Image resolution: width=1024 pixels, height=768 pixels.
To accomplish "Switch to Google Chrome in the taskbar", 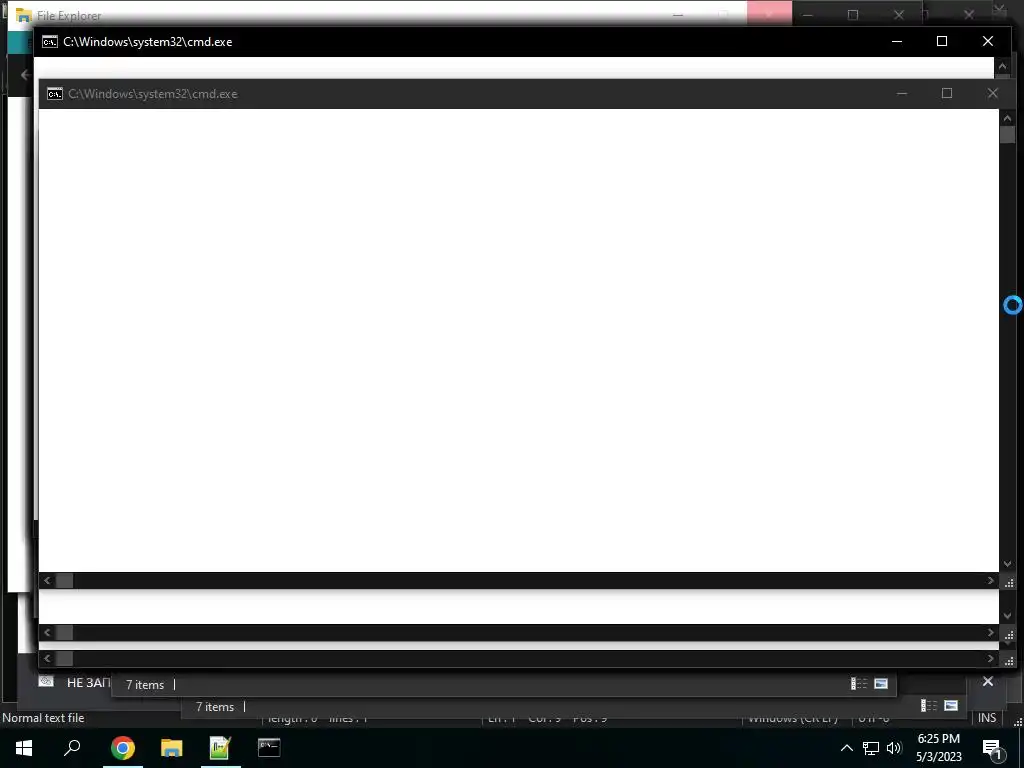I will [x=123, y=748].
